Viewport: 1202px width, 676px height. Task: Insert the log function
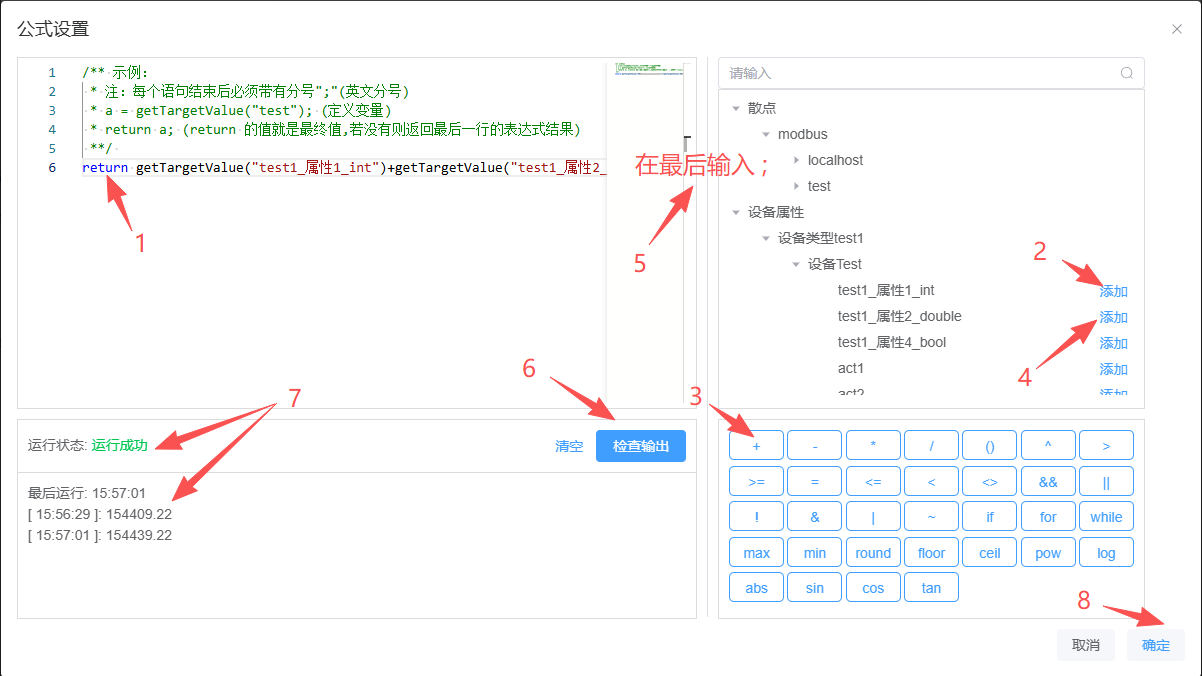click(1106, 553)
